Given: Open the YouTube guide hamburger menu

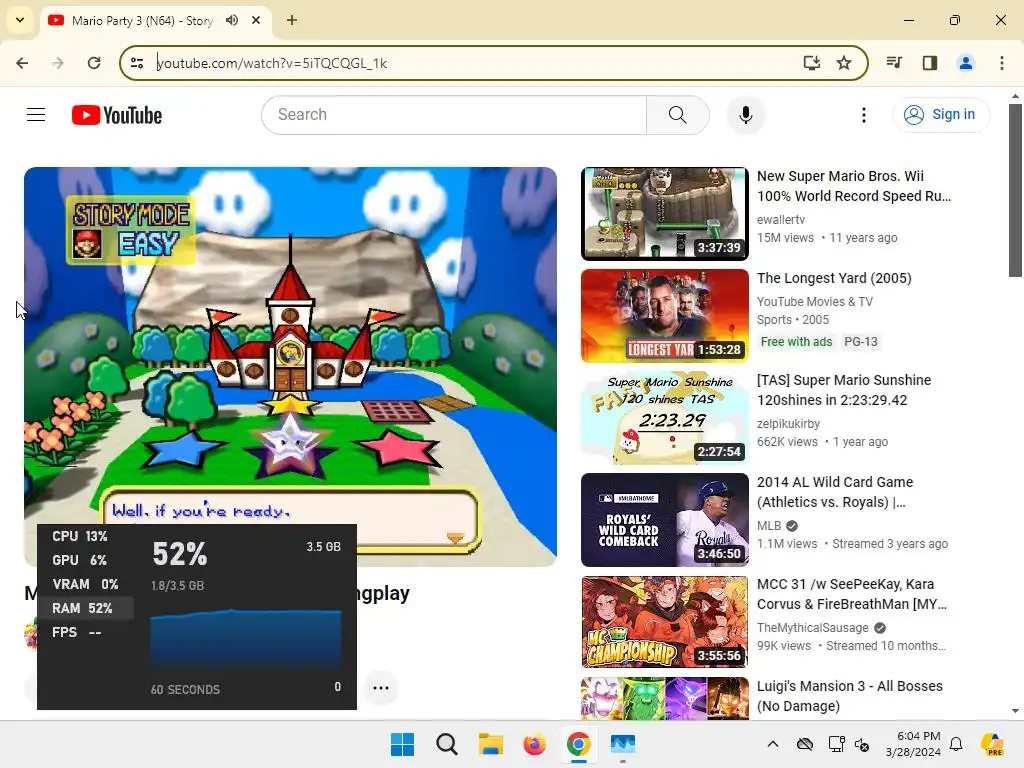Looking at the screenshot, I should (x=36, y=115).
